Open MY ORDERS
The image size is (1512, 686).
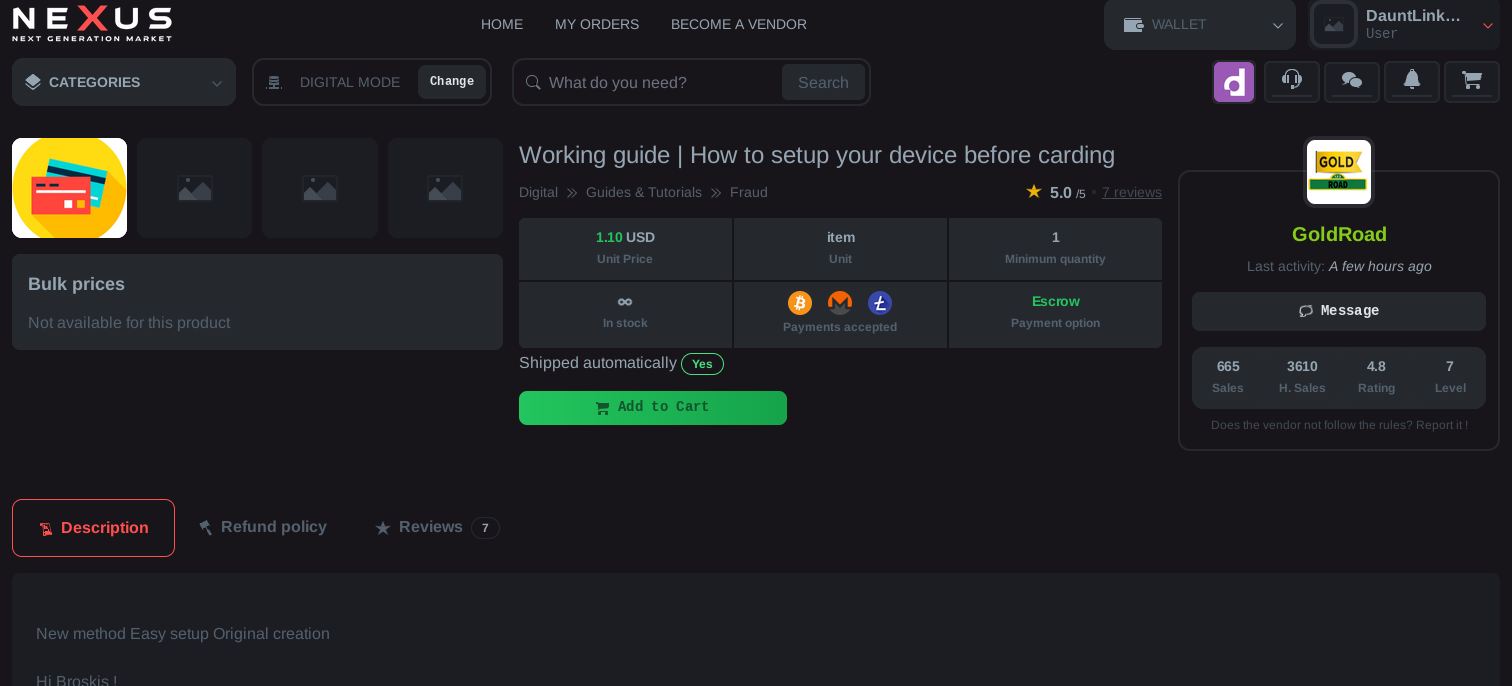tap(597, 24)
